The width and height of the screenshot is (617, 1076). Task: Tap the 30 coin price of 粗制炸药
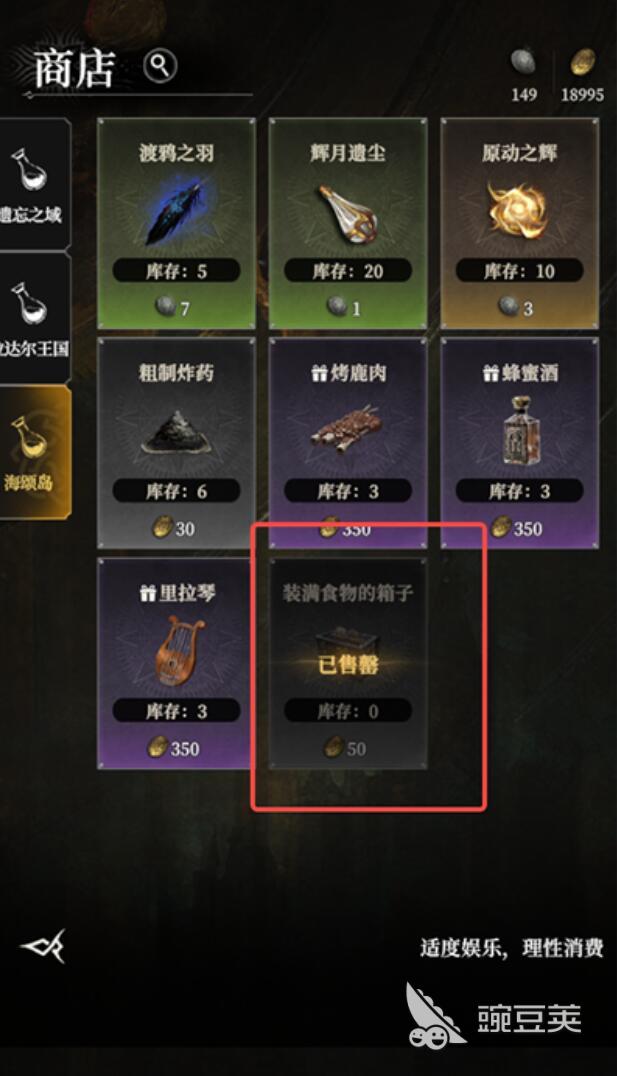[x=174, y=528]
